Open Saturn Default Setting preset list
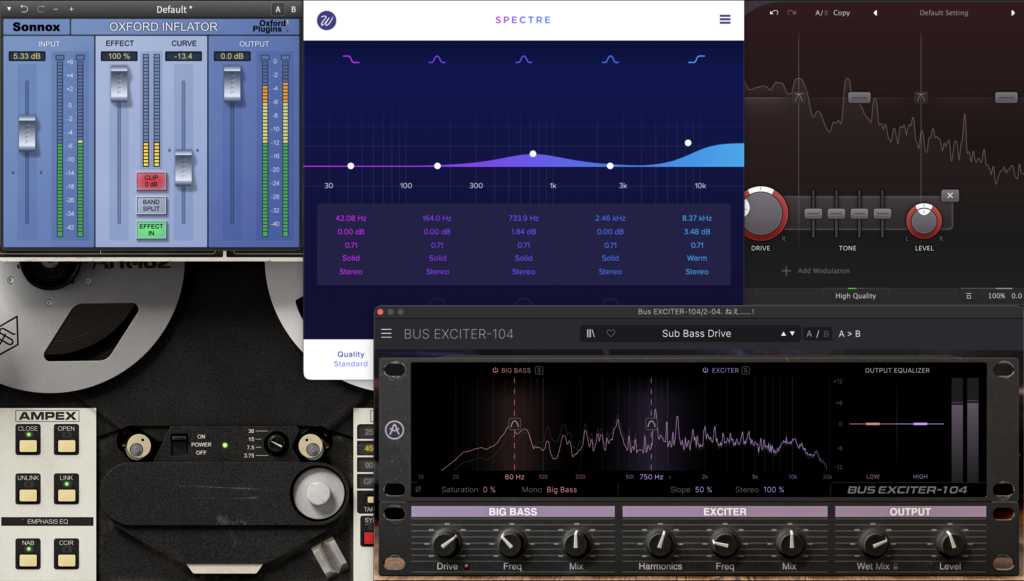Screen dimensions: 1024x581 (944, 12)
